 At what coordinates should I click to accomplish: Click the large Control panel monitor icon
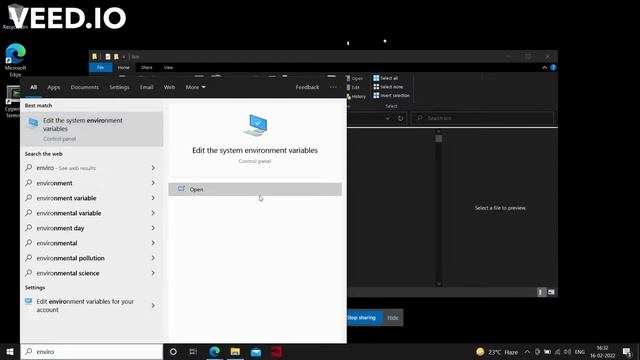click(x=255, y=125)
